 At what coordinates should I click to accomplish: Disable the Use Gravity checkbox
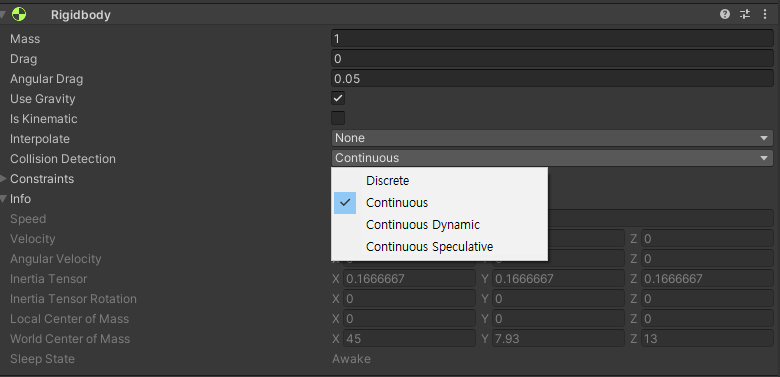(338, 98)
